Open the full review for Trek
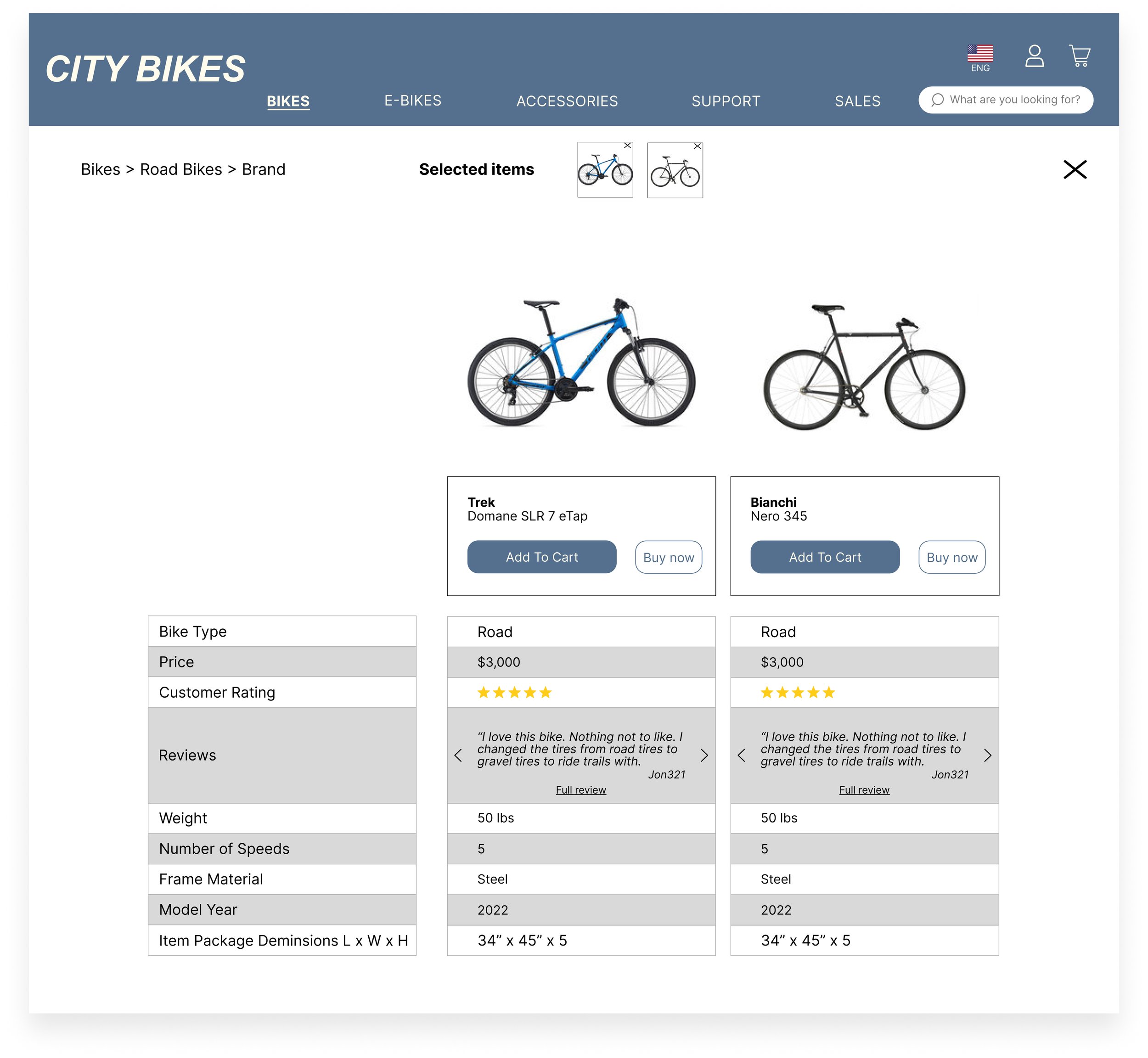 (581, 790)
